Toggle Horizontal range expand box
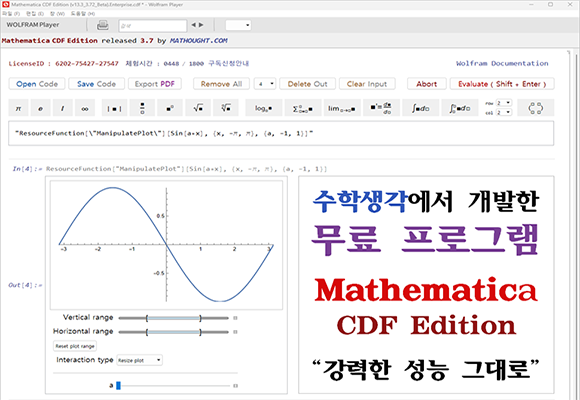 (x=235, y=332)
